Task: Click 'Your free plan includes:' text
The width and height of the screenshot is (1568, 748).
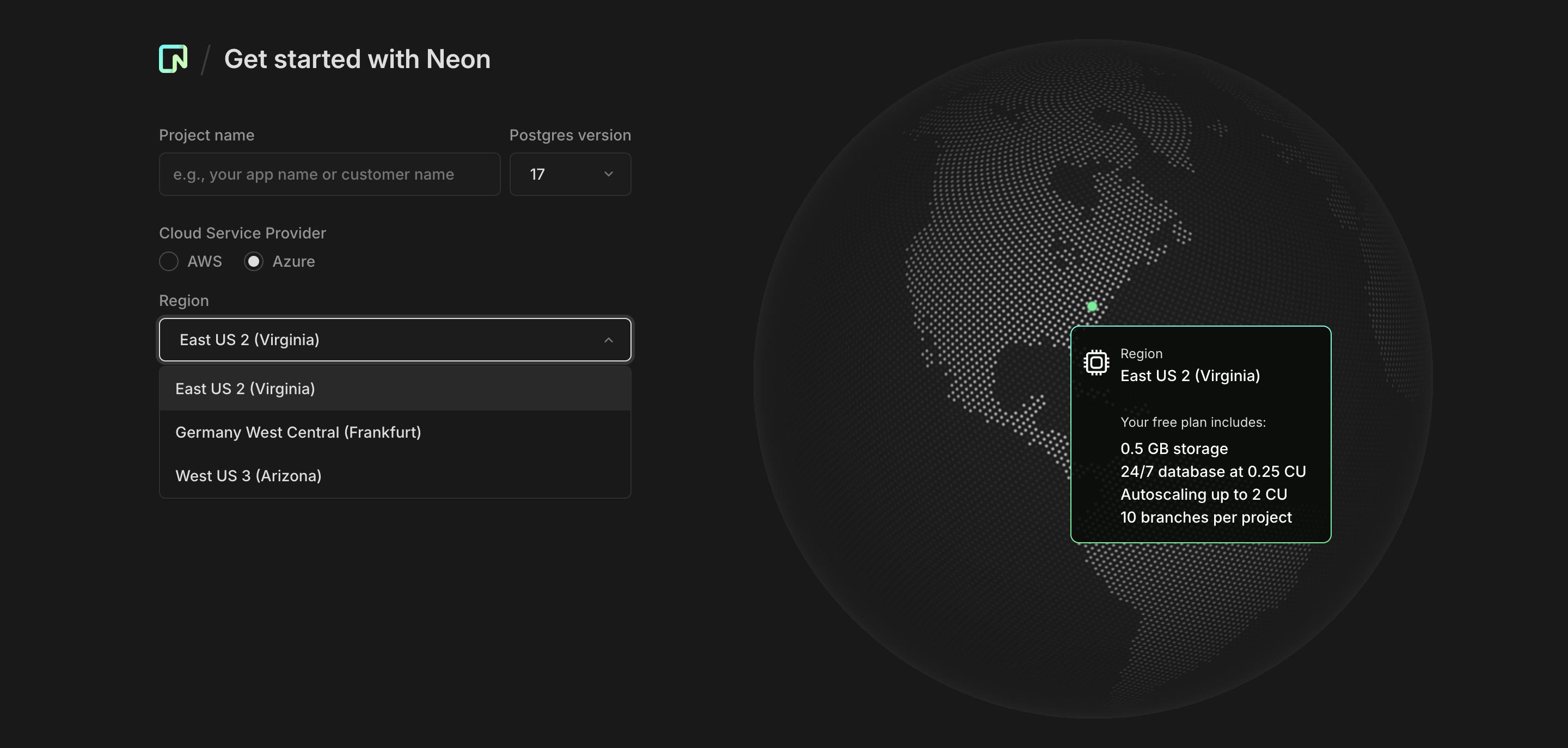Action: tap(1193, 422)
